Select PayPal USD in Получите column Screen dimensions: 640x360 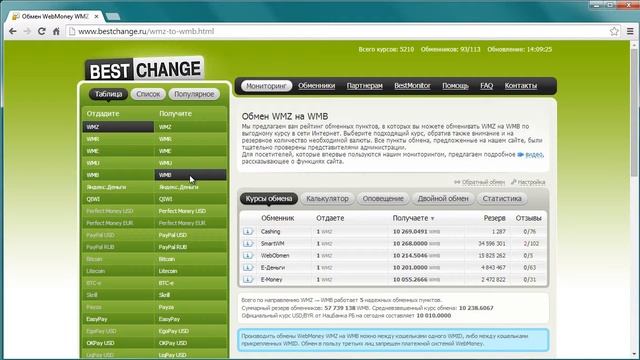coord(190,235)
